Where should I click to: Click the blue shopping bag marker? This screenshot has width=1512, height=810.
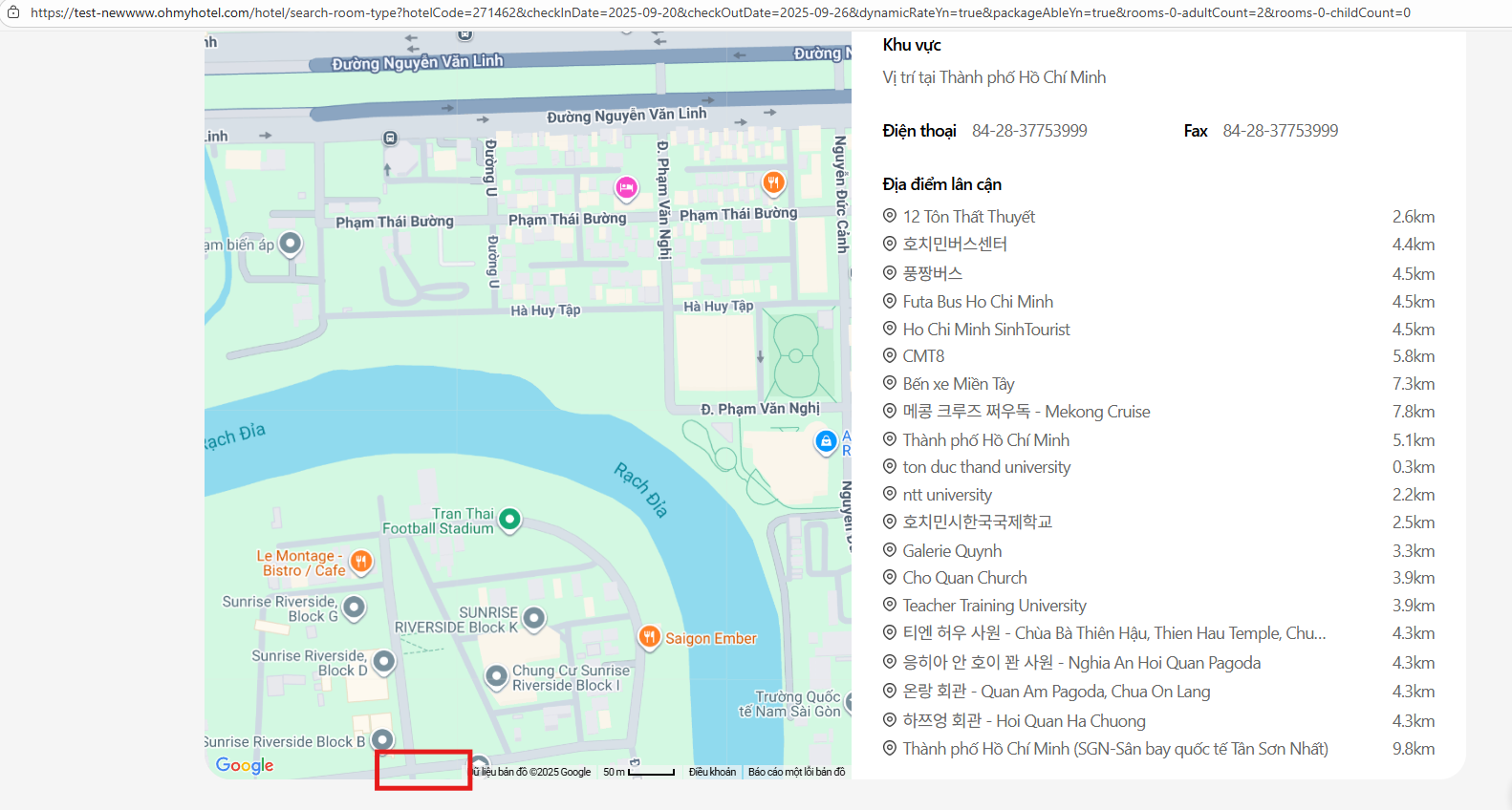pyautogui.click(x=826, y=442)
